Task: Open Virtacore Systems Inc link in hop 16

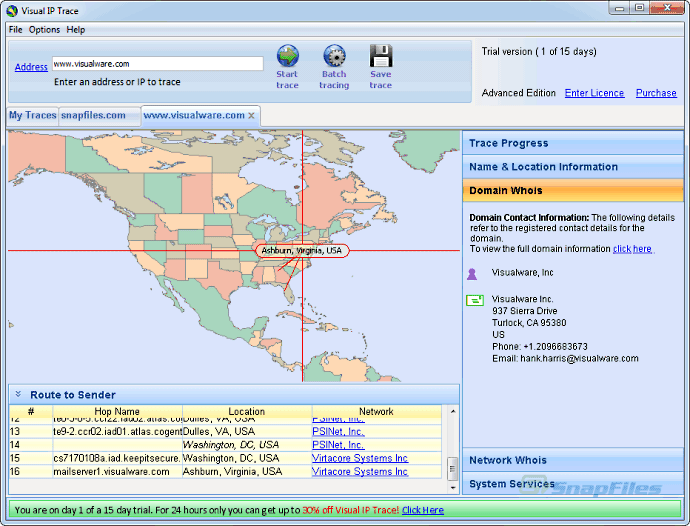Action: 360,471
